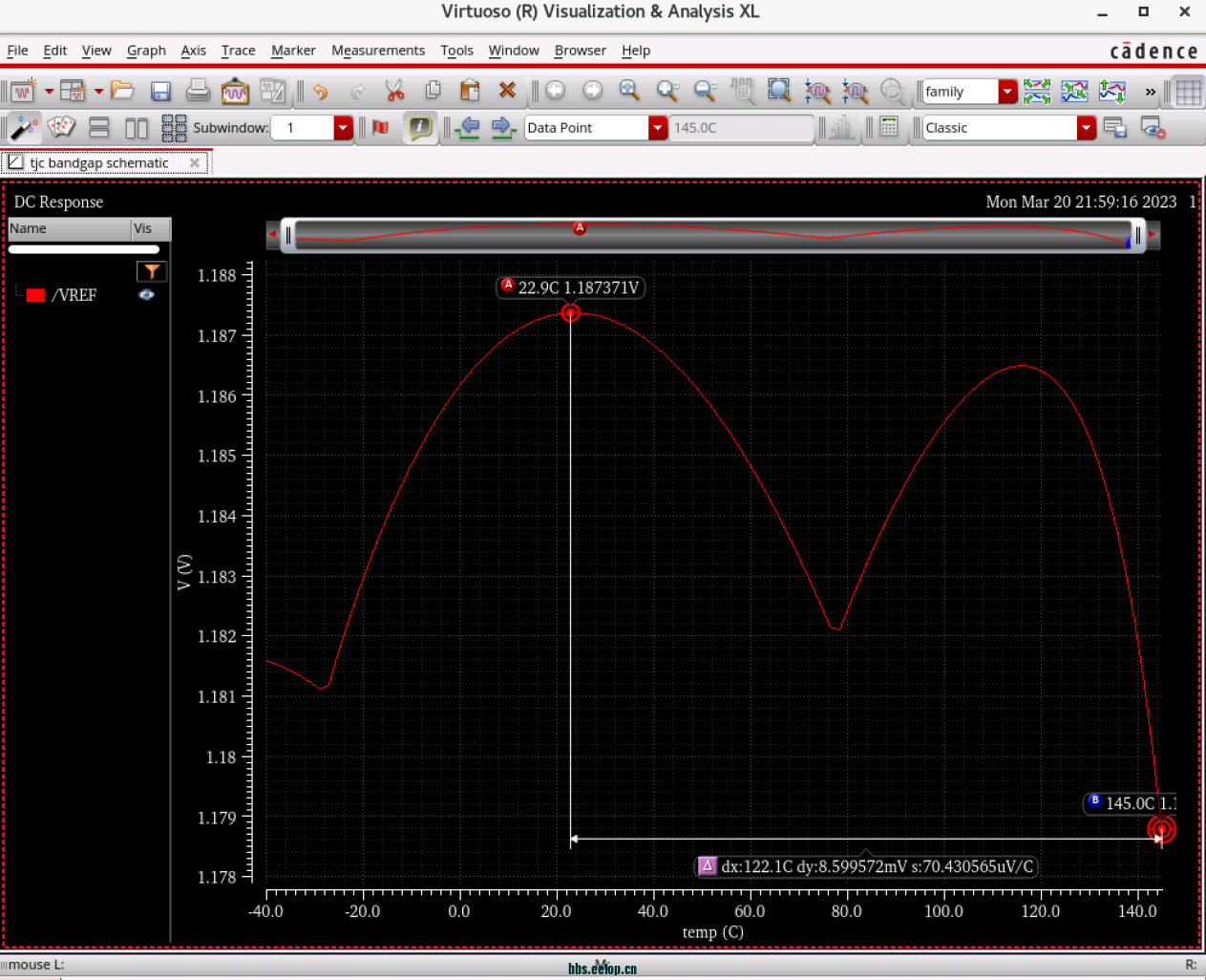Image resolution: width=1206 pixels, height=980 pixels.
Task: Save the graph using the floppy icon
Action: [160, 91]
